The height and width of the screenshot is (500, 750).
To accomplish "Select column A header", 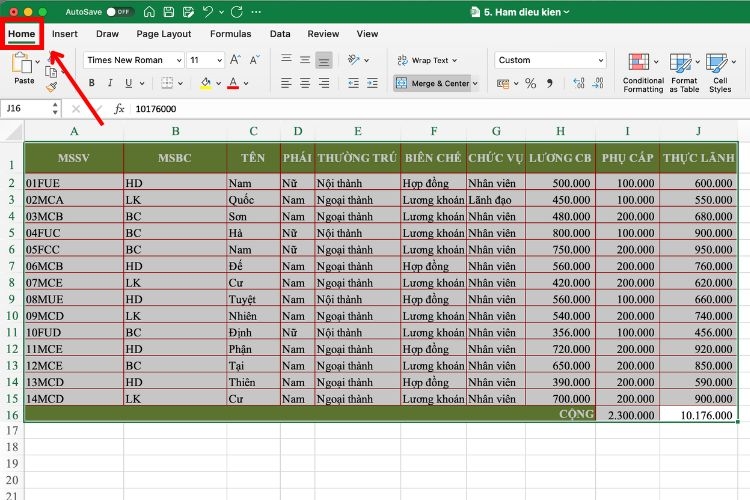I will point(74,131).
